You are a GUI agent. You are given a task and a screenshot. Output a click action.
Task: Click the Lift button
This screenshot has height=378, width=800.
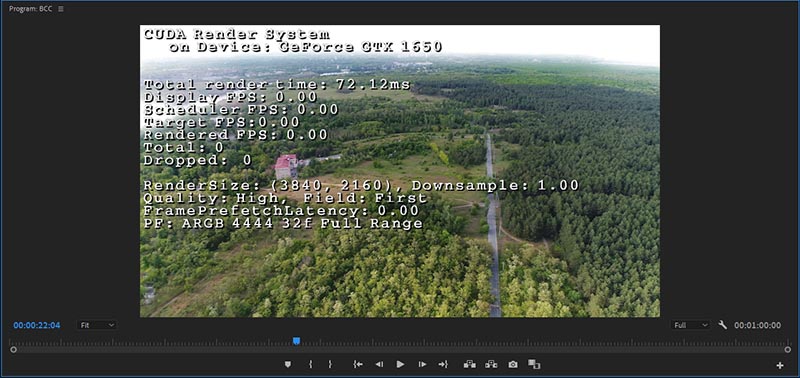click(x=470, y=364)
